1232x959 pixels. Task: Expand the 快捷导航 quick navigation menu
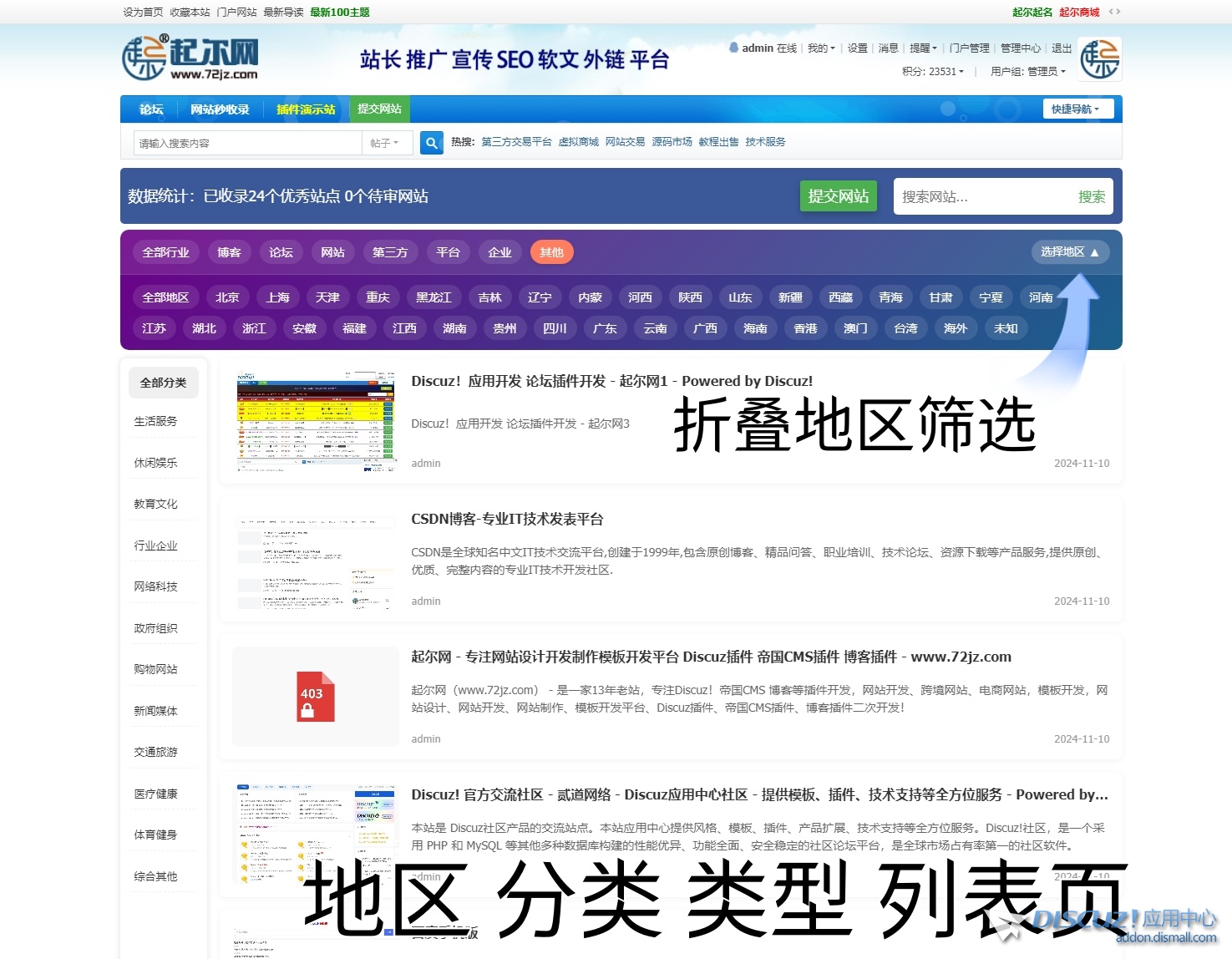click(1076, 109)
